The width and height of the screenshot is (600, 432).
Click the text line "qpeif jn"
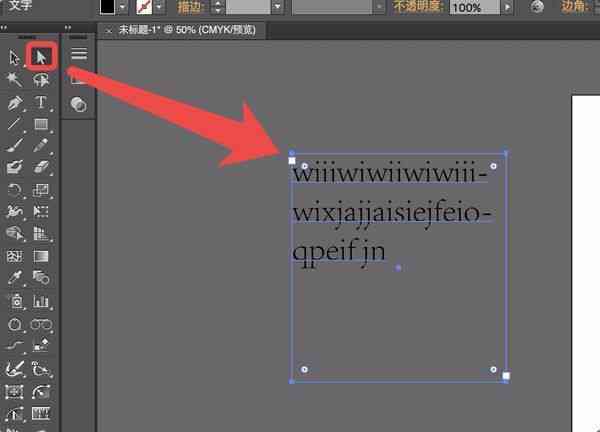click(339, 253)
